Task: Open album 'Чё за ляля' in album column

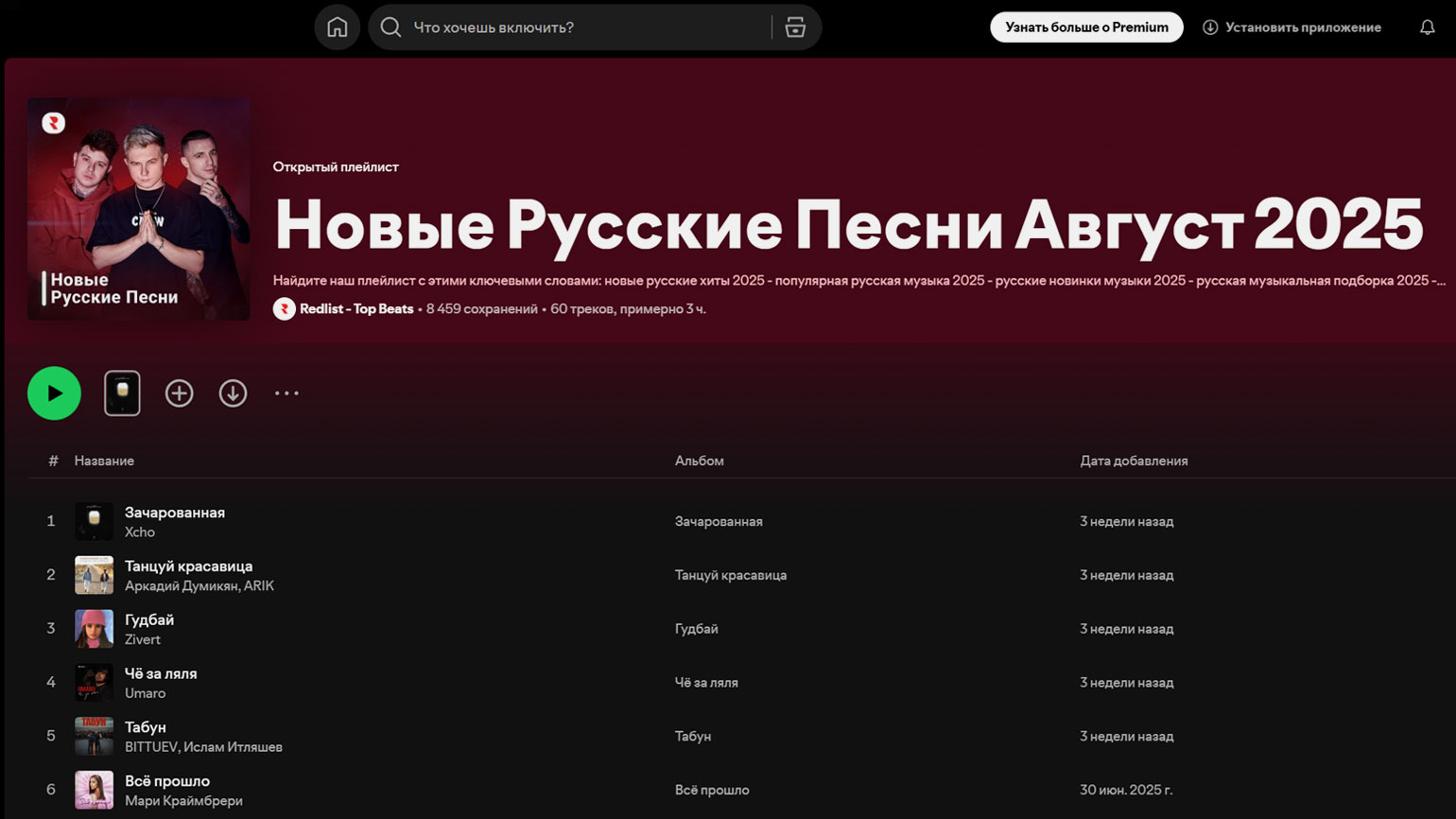Action: click(x=706, y=683)
